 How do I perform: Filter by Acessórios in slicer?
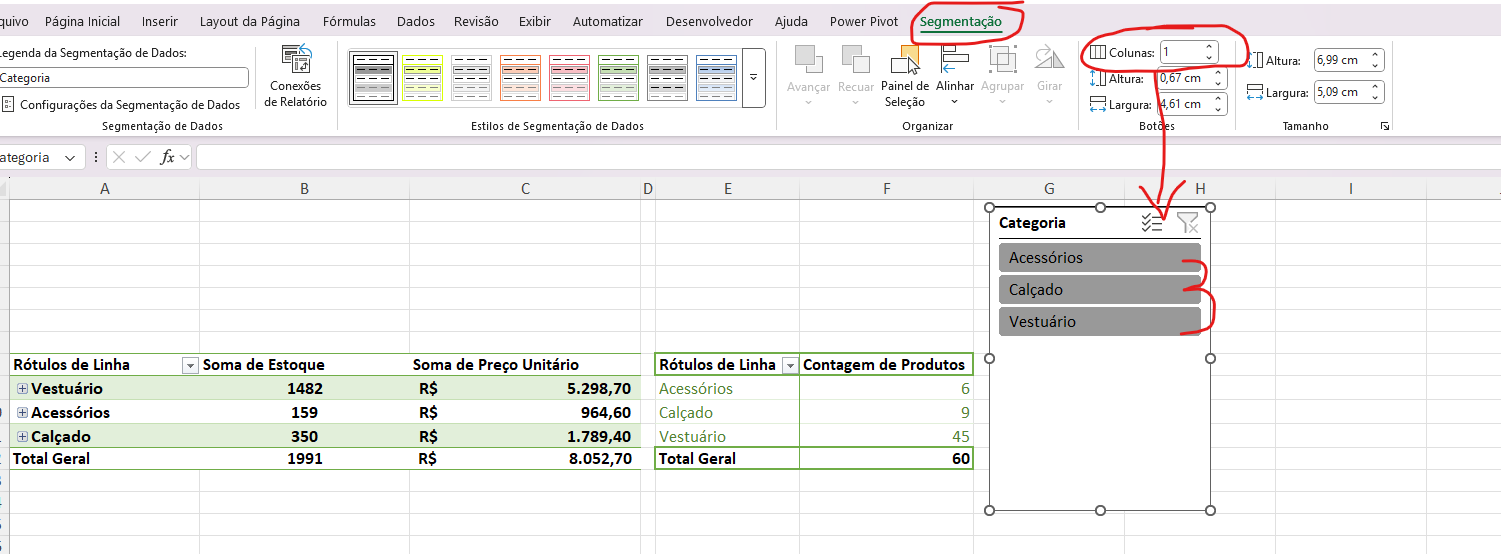point(1098,258)
